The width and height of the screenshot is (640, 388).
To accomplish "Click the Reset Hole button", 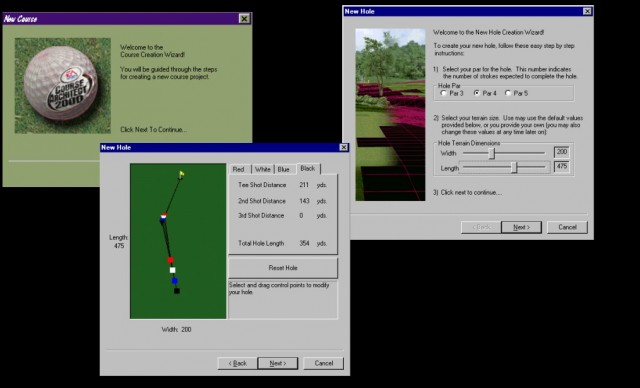I will pos(283,268).
